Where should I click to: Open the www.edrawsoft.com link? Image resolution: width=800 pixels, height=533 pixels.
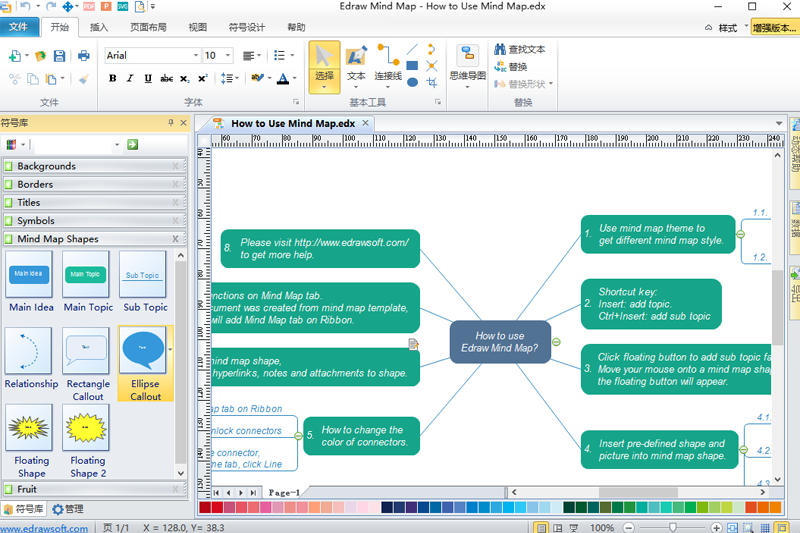click(x=44, y=528)
